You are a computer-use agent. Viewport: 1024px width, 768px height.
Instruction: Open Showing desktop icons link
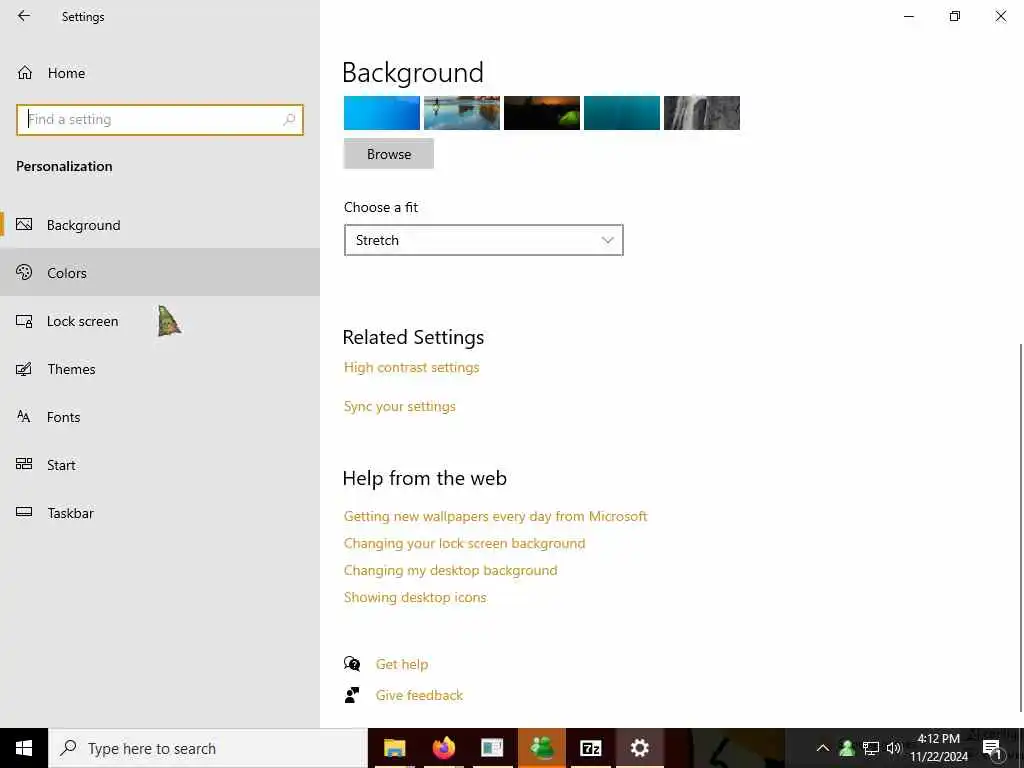pos(415,597)
